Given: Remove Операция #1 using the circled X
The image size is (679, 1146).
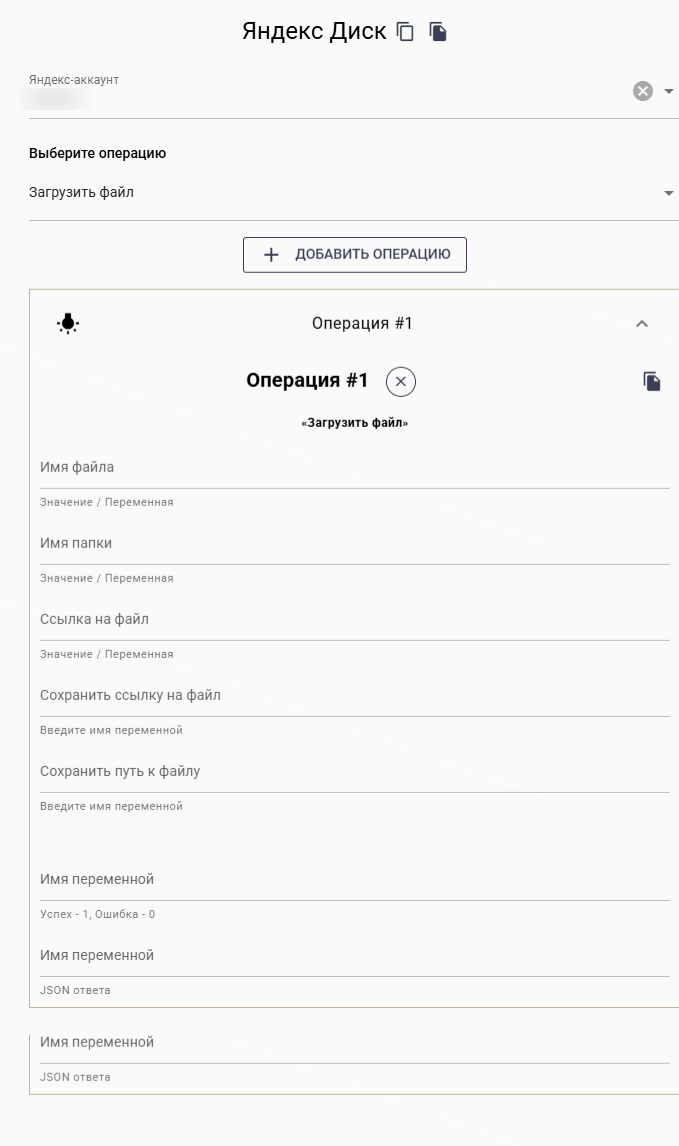Looking at the screenshot, I should (x=401, y=381).
